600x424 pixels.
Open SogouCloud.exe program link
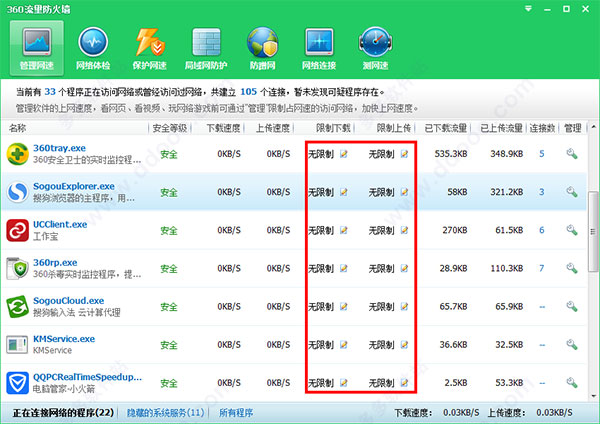point(68,300)
